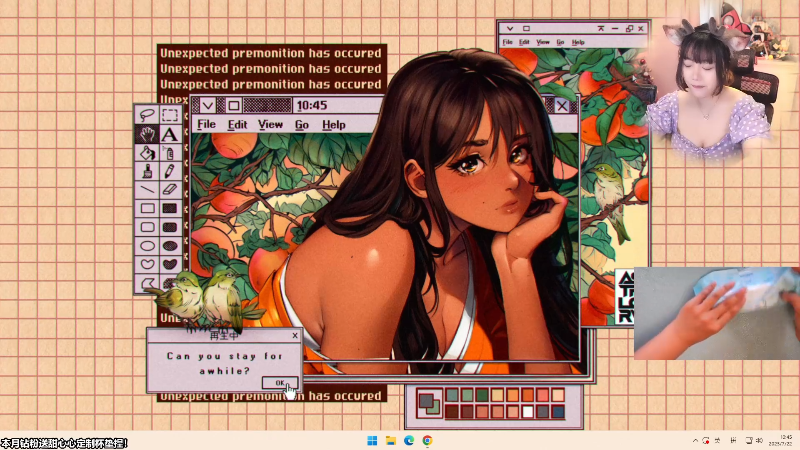Launch Microsoft Edge from the taskbar
This screenshot has width=800, height=450.
409,440
